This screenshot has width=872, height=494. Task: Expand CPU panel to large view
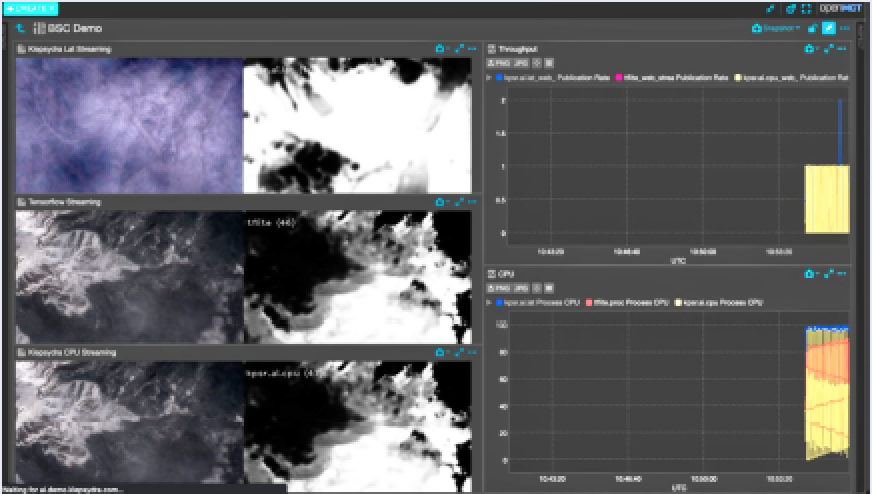pos(829,274)
